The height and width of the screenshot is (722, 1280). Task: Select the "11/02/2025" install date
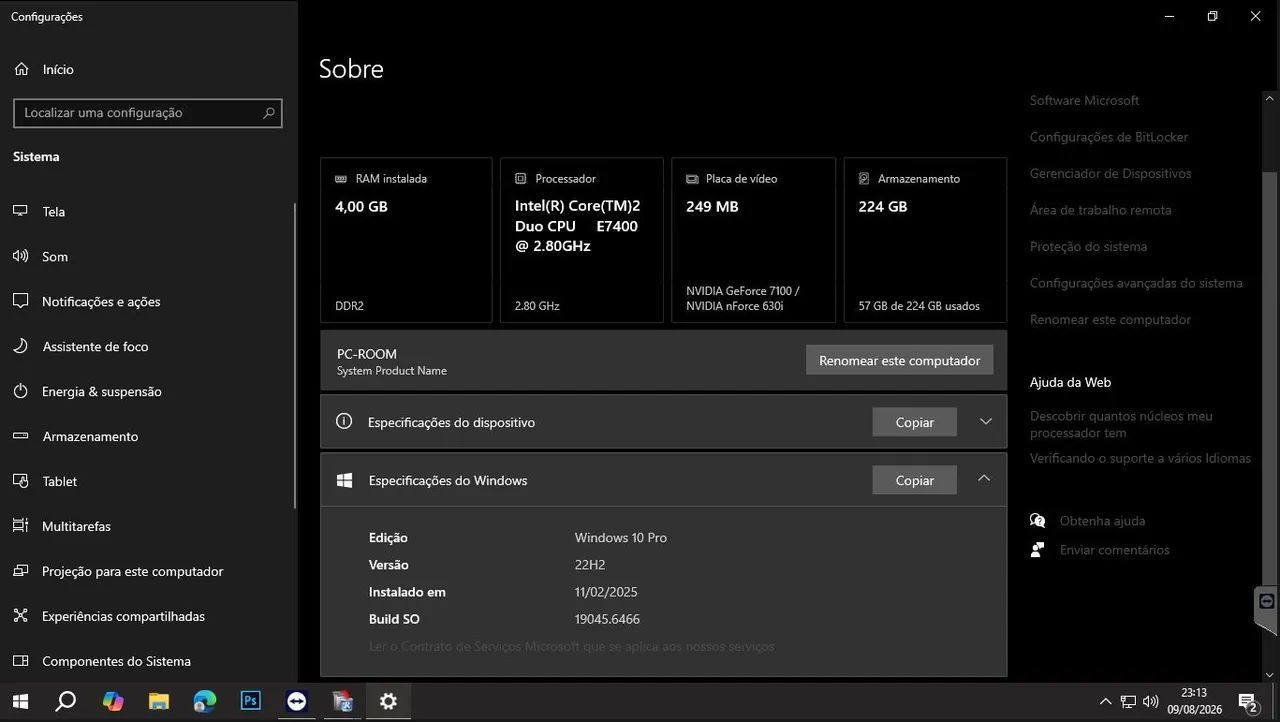[606, 592]
